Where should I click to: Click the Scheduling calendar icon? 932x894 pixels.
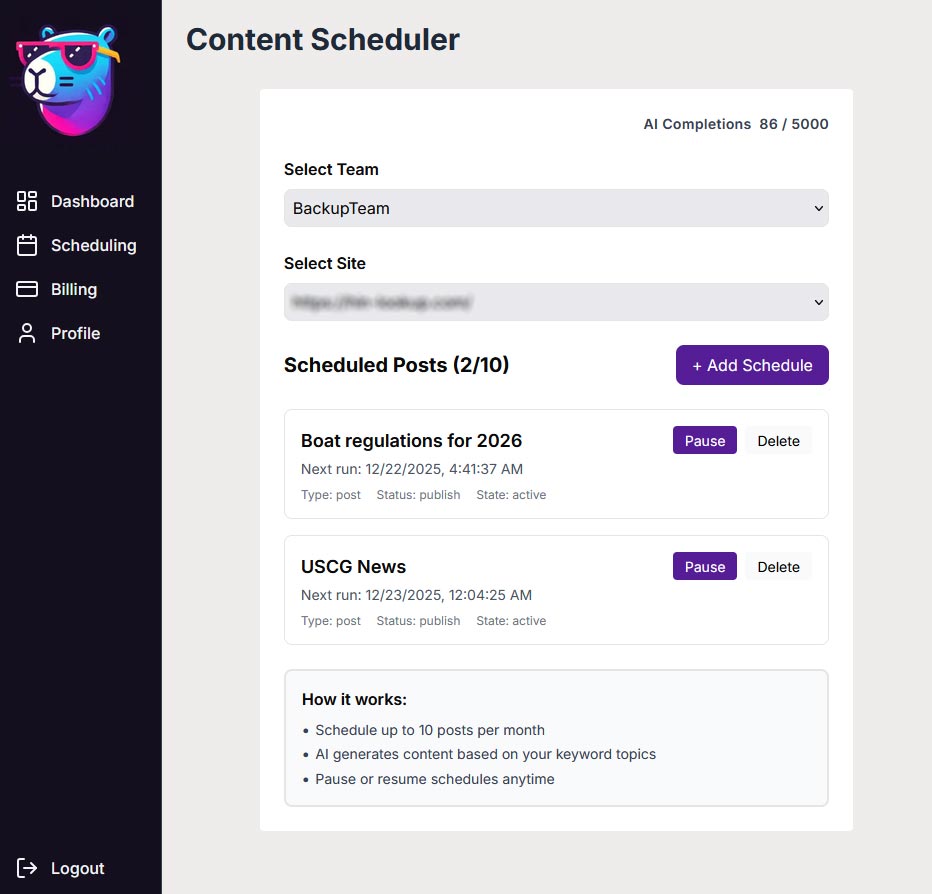(x=27, y=245)
